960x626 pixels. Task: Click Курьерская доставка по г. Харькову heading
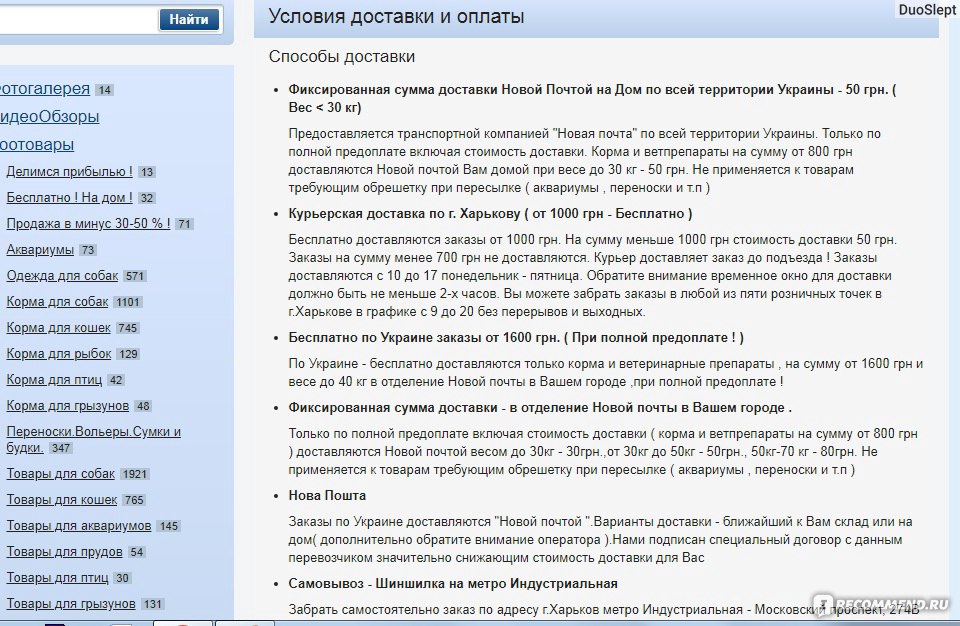pyautogui.click(x=490, y=214)
